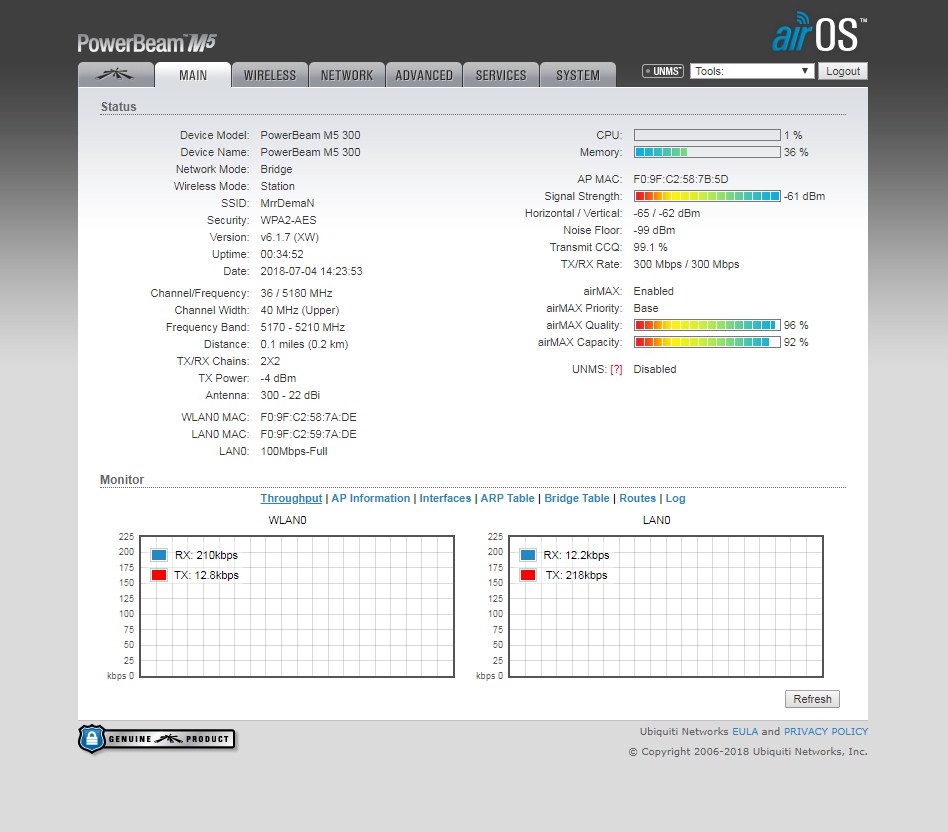The image size is (948, 832).
Task: Click the UNMS help [?] link
Action: click(616, 369)
